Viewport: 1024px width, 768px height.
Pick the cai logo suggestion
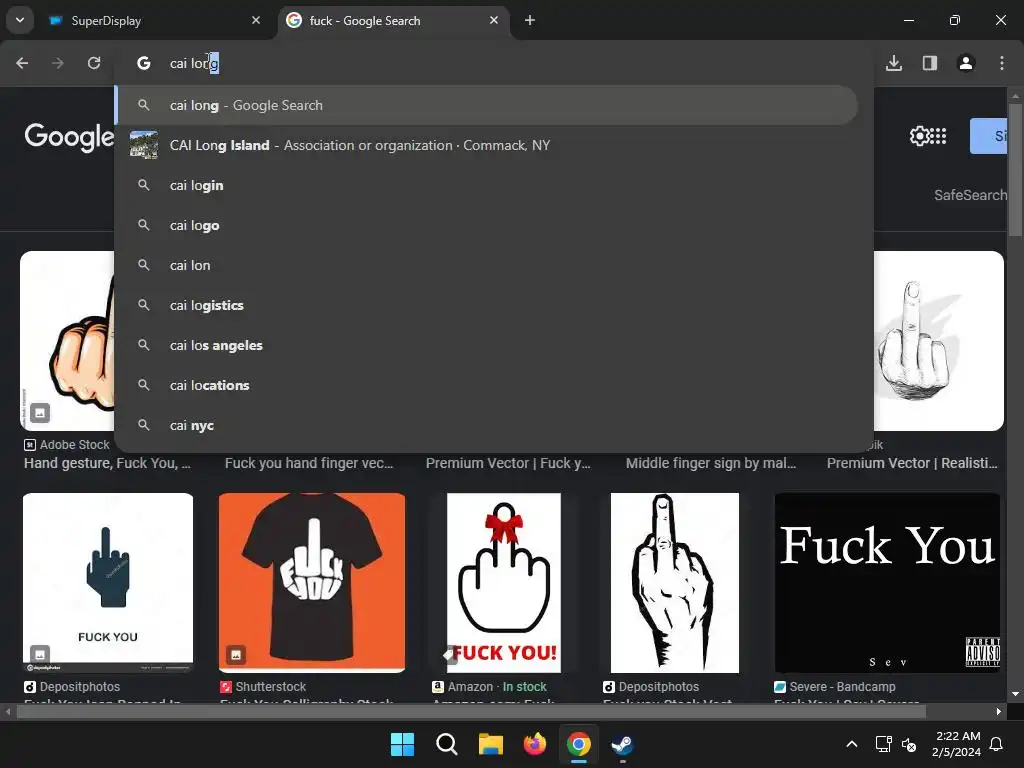tap(487, 225)
